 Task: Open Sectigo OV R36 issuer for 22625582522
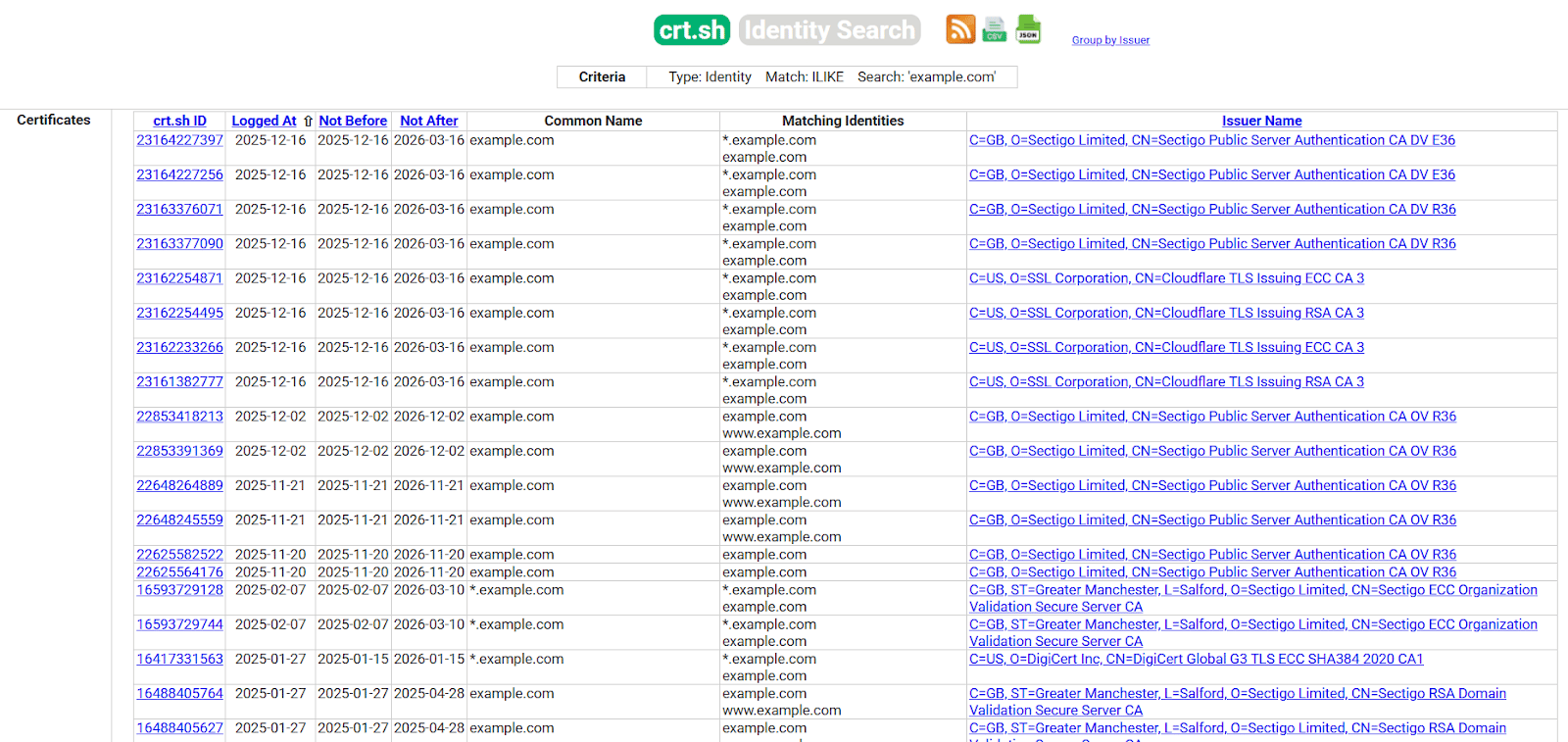pos(1212,555)
